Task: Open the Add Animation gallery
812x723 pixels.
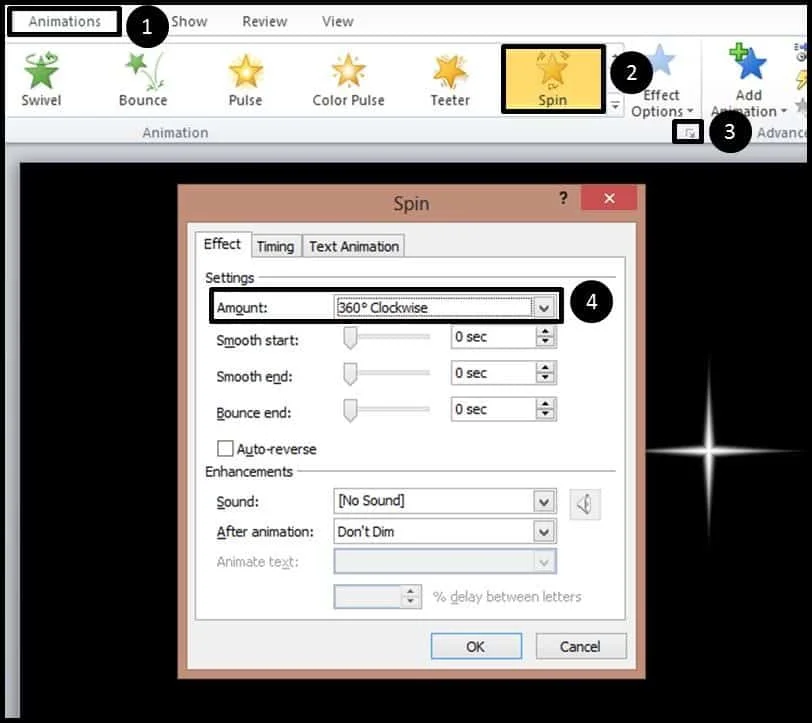Action: (x=748, y=82)
